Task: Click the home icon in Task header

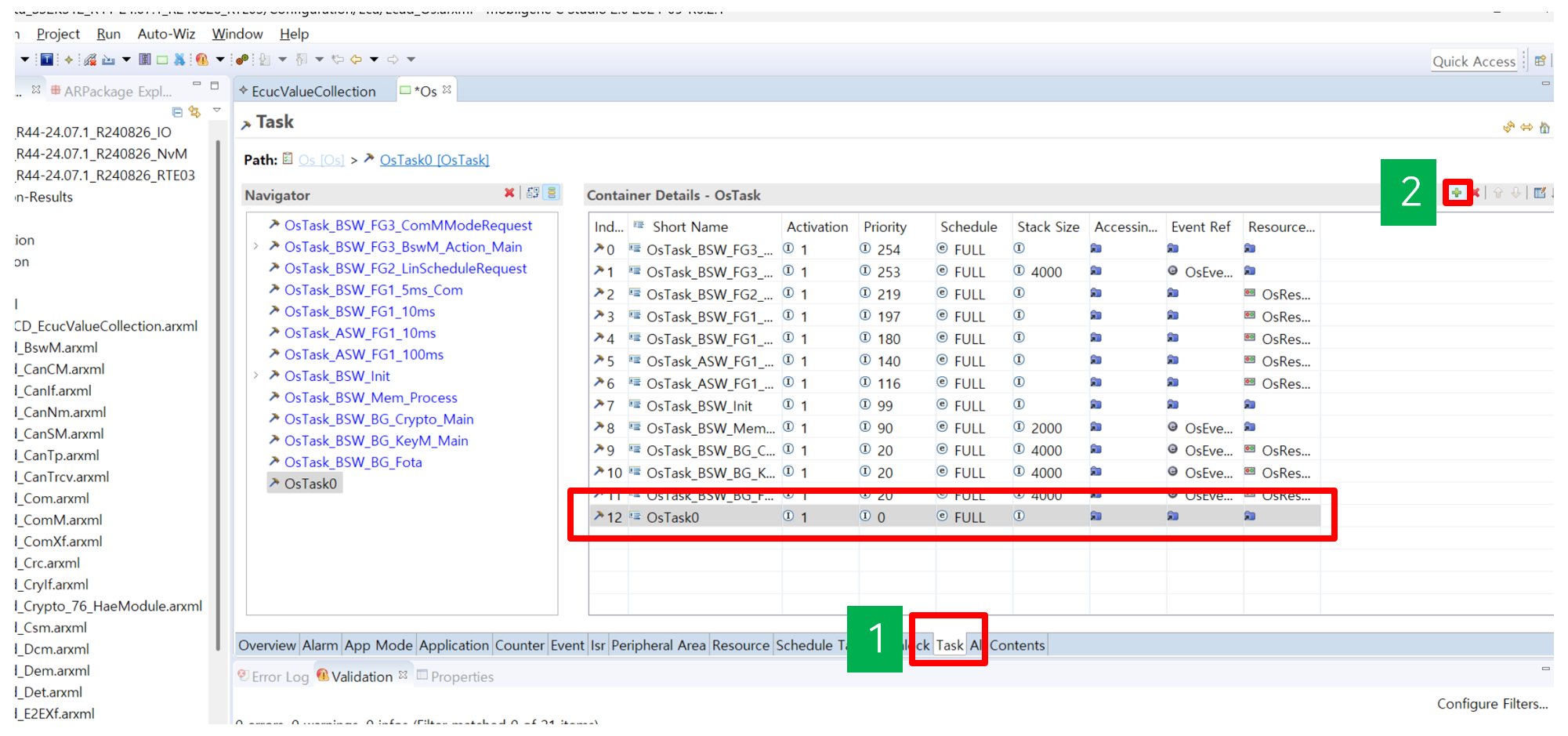Action: (1544, 127)
